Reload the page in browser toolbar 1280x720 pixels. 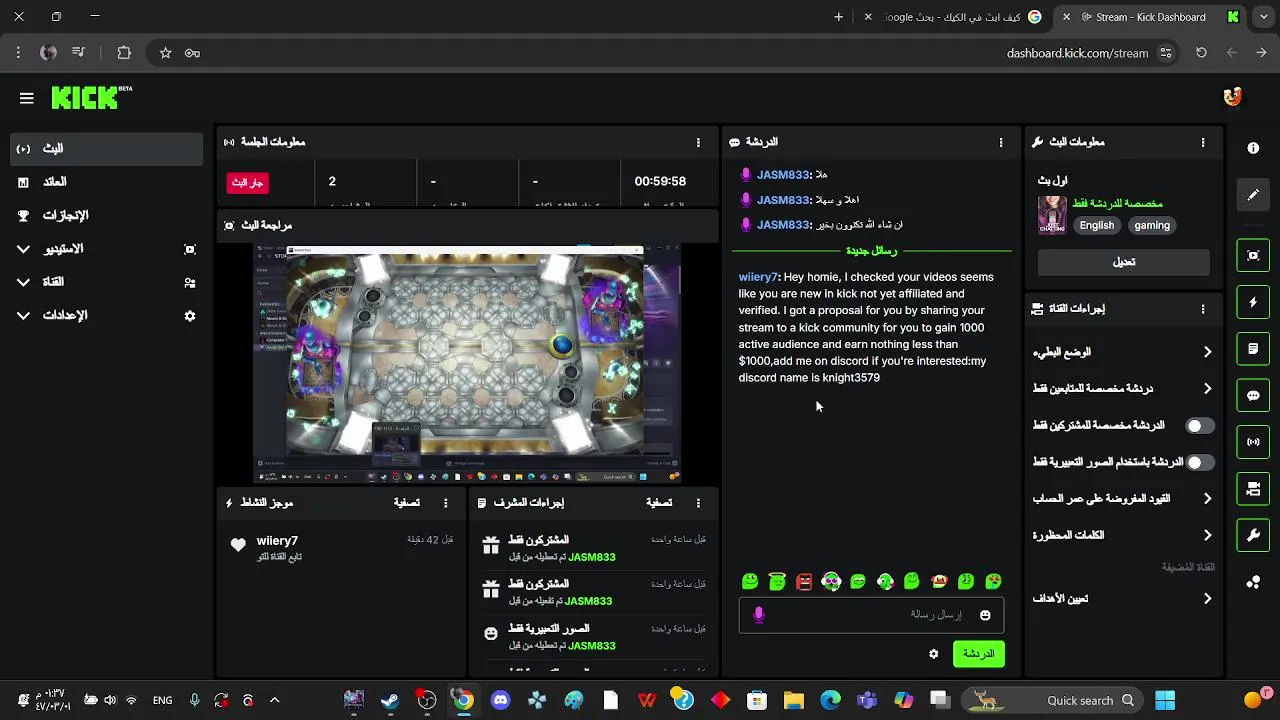pos(1201,53)
